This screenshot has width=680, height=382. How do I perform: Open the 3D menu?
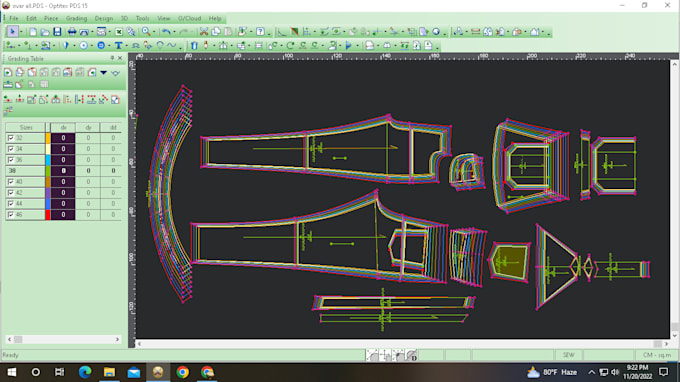[124, 18]
